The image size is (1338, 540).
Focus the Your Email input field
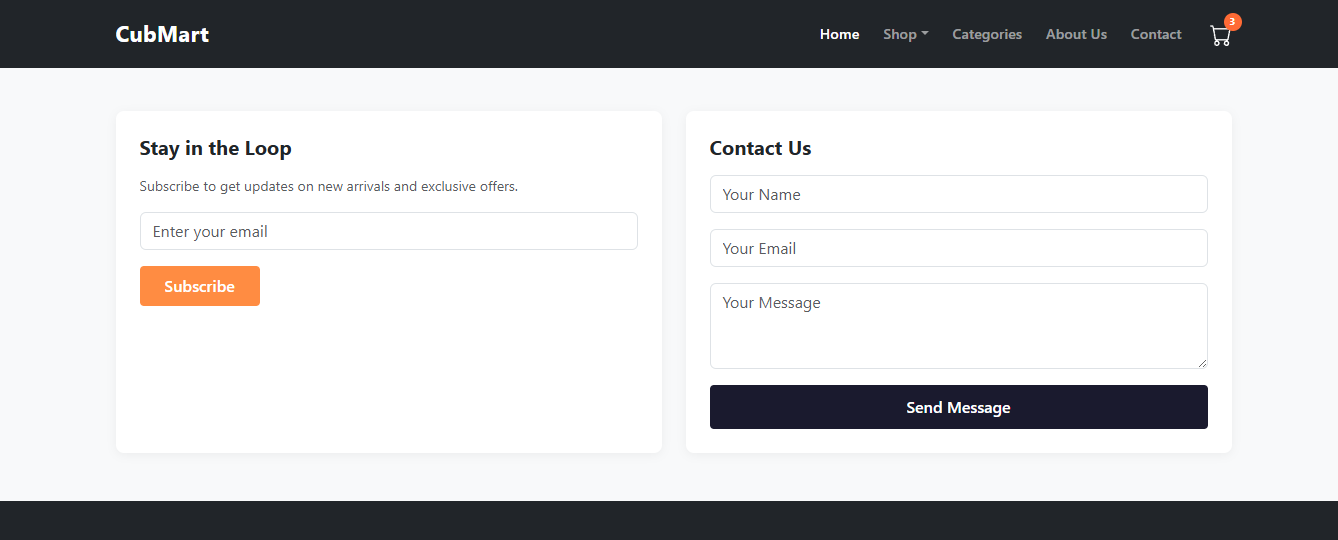tap(958, 248)
